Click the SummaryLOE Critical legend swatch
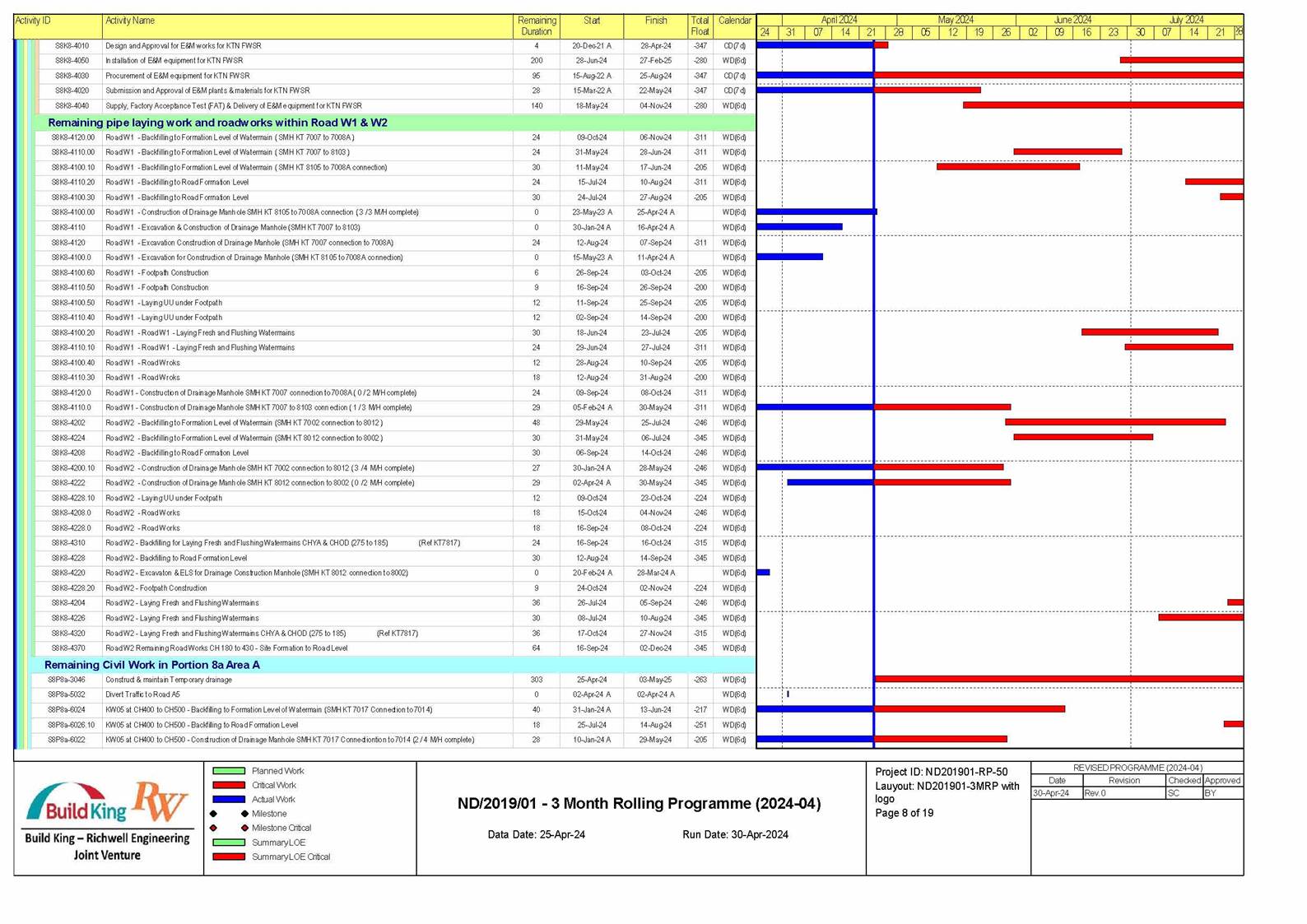1307x924 pixels. pos(229,857)
